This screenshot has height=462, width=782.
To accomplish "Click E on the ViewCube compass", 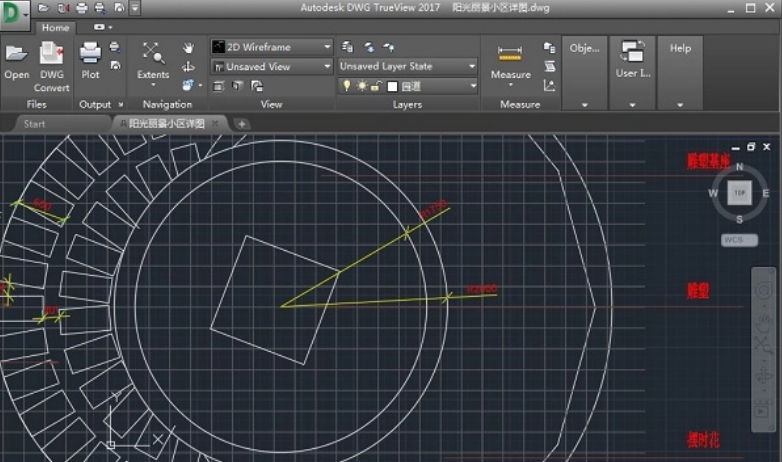I will click(766, 193).
